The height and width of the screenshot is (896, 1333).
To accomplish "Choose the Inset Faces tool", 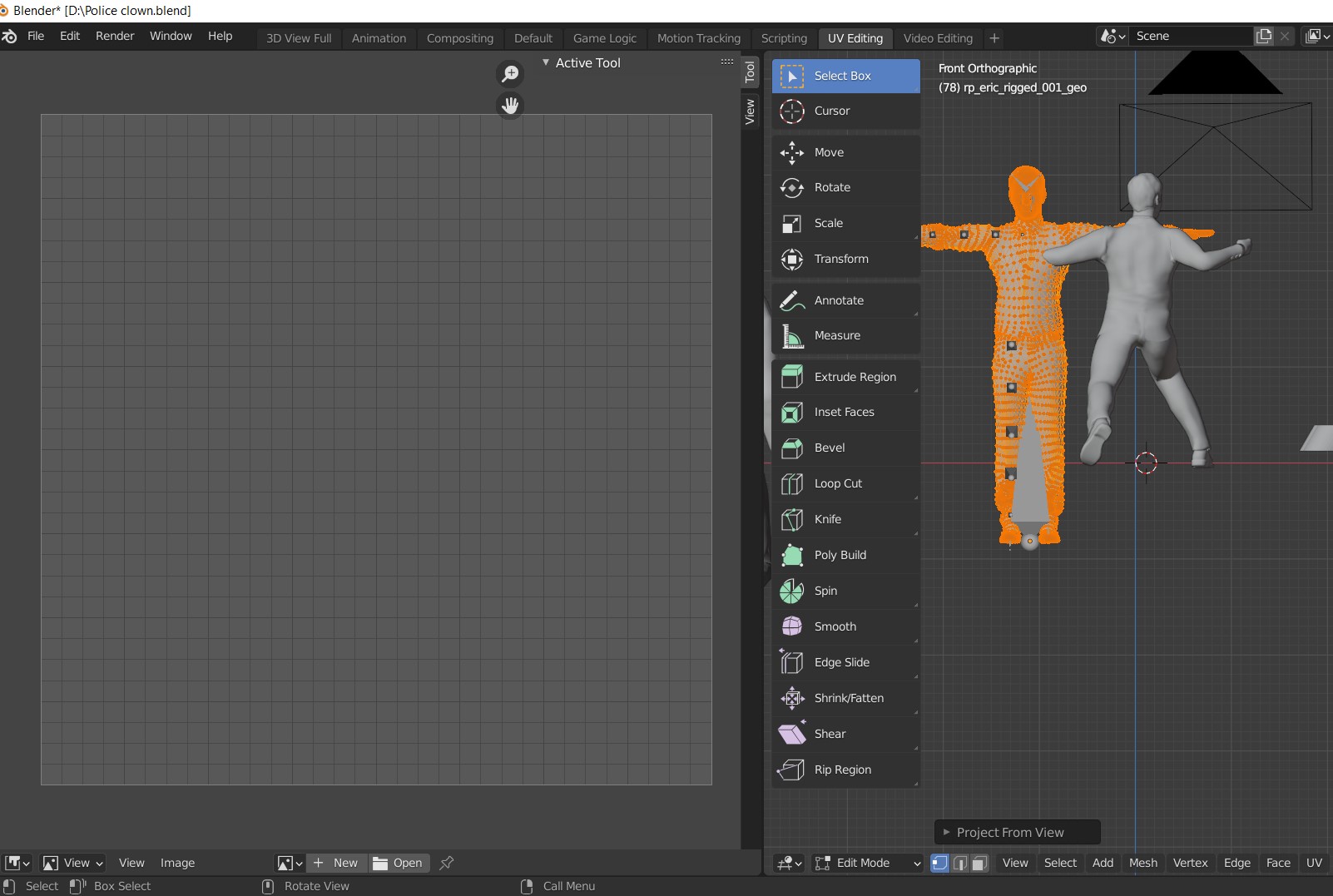I will click(x=845, y=412).
